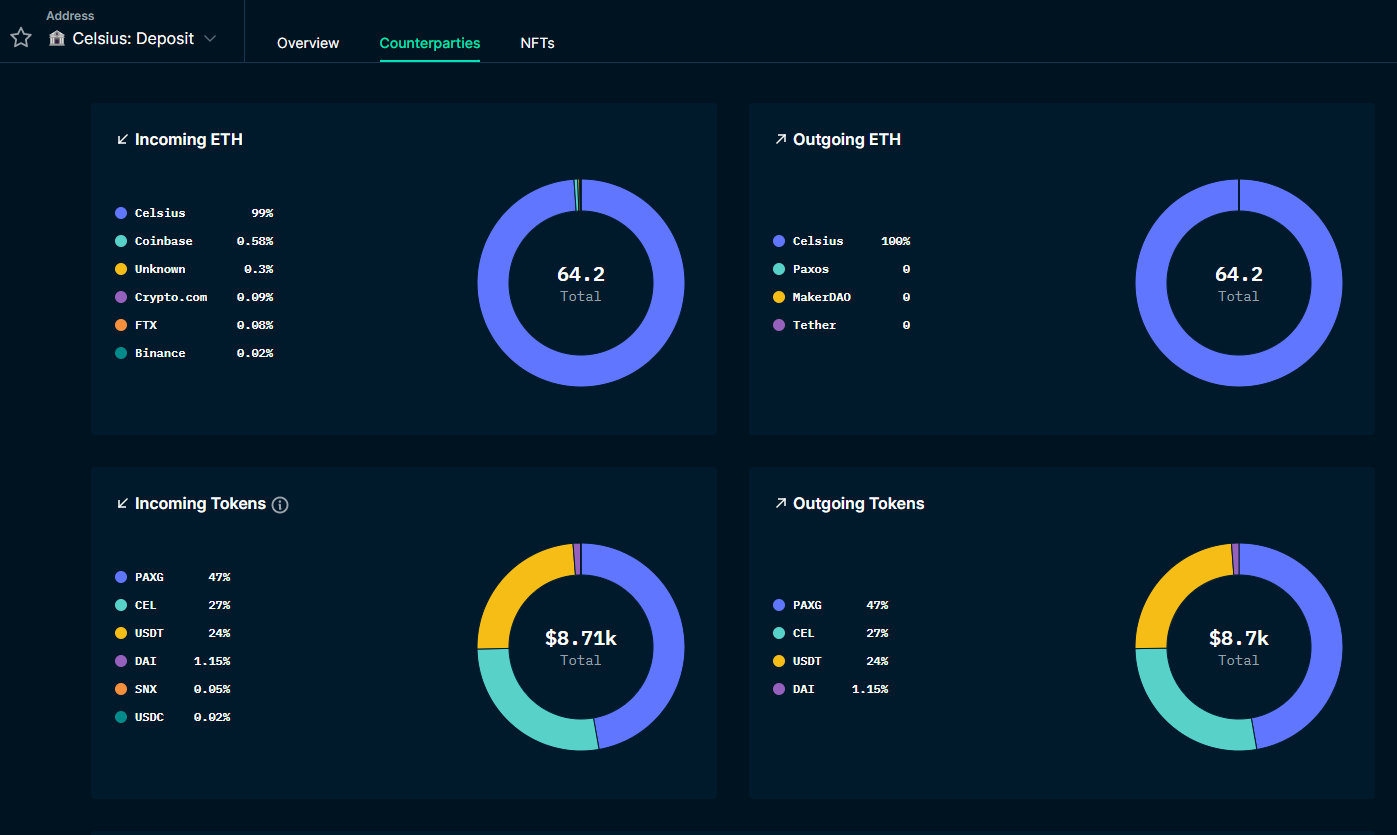The image size is (1397, 835).
Task: Click the bank building icon beside Celsius: Deposit
Action: coord(57,38)
